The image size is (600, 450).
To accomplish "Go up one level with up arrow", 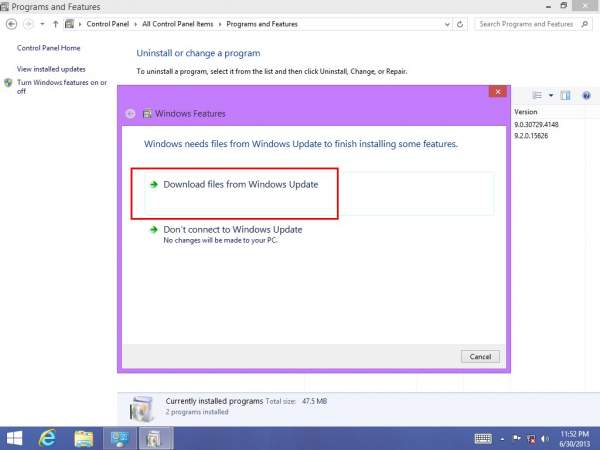I will point(55,24).
